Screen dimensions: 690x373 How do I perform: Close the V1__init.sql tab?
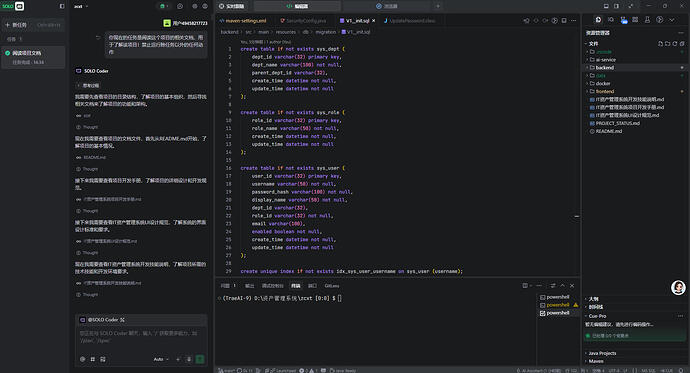coord(374,21)
